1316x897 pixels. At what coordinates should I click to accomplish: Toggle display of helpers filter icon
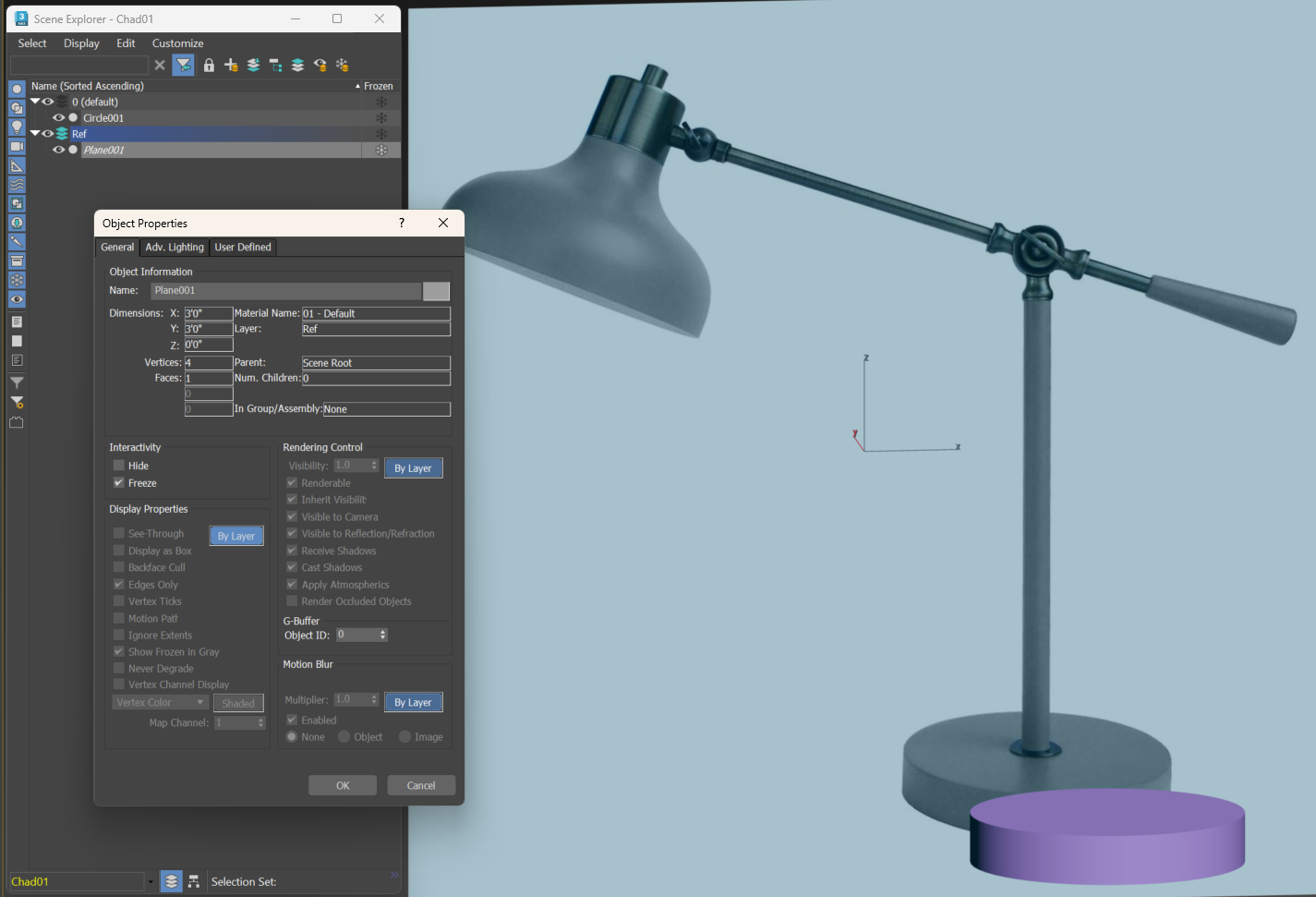pyautogui.click(x=17, y=165)
